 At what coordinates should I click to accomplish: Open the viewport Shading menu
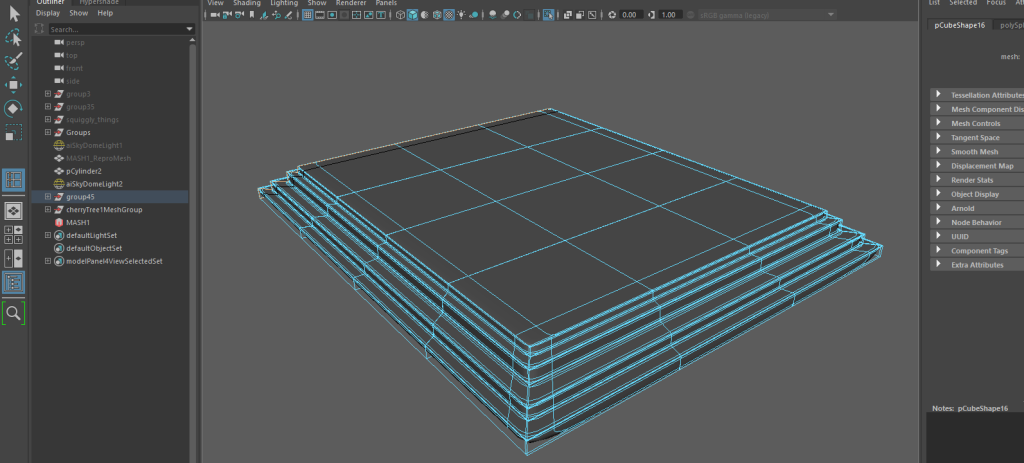[x=246, y=3]
